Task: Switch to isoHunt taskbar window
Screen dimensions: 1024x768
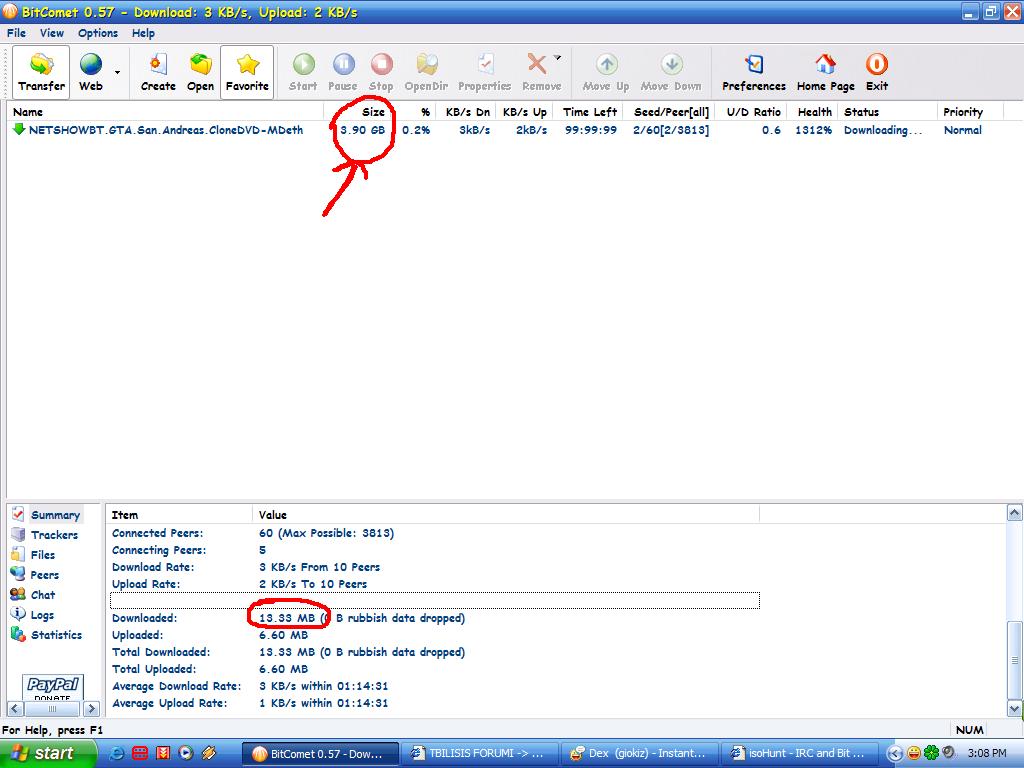Action: (799, 753)
